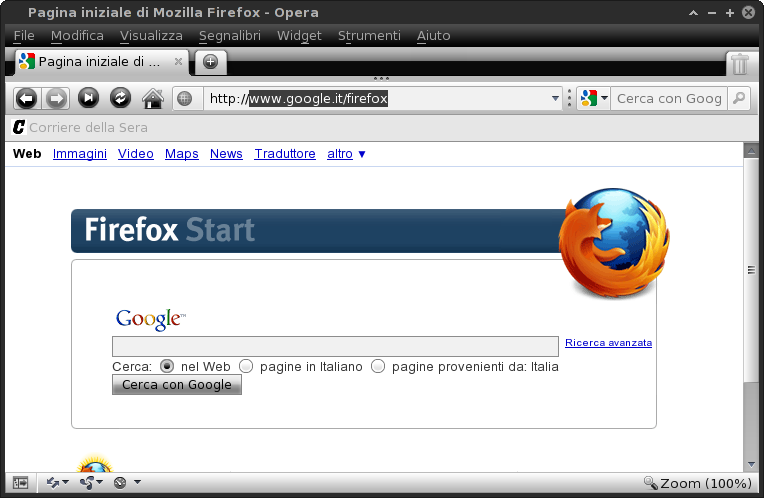Toggle the panel from status bar
The image size is (764, 498).
20,483
